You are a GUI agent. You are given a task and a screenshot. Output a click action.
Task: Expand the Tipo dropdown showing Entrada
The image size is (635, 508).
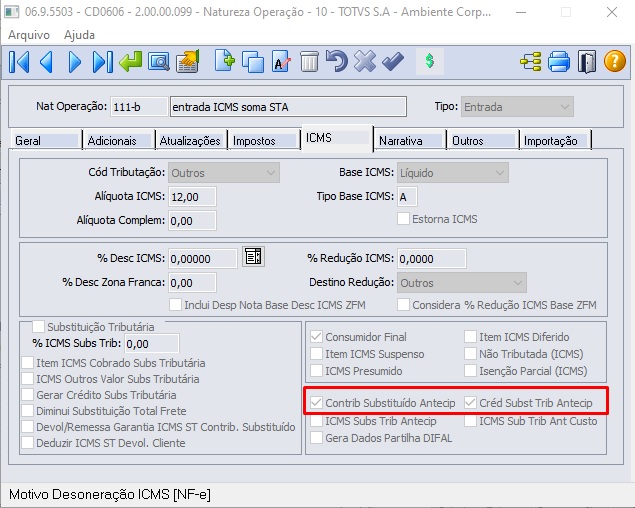pos(517,107)
